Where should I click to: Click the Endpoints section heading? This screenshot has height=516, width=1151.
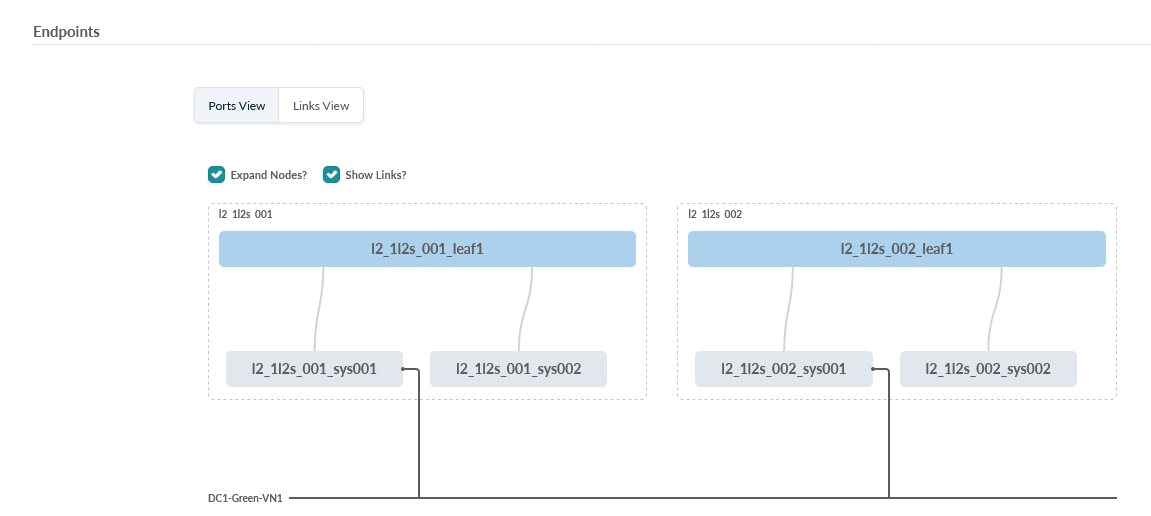(66, 32)
